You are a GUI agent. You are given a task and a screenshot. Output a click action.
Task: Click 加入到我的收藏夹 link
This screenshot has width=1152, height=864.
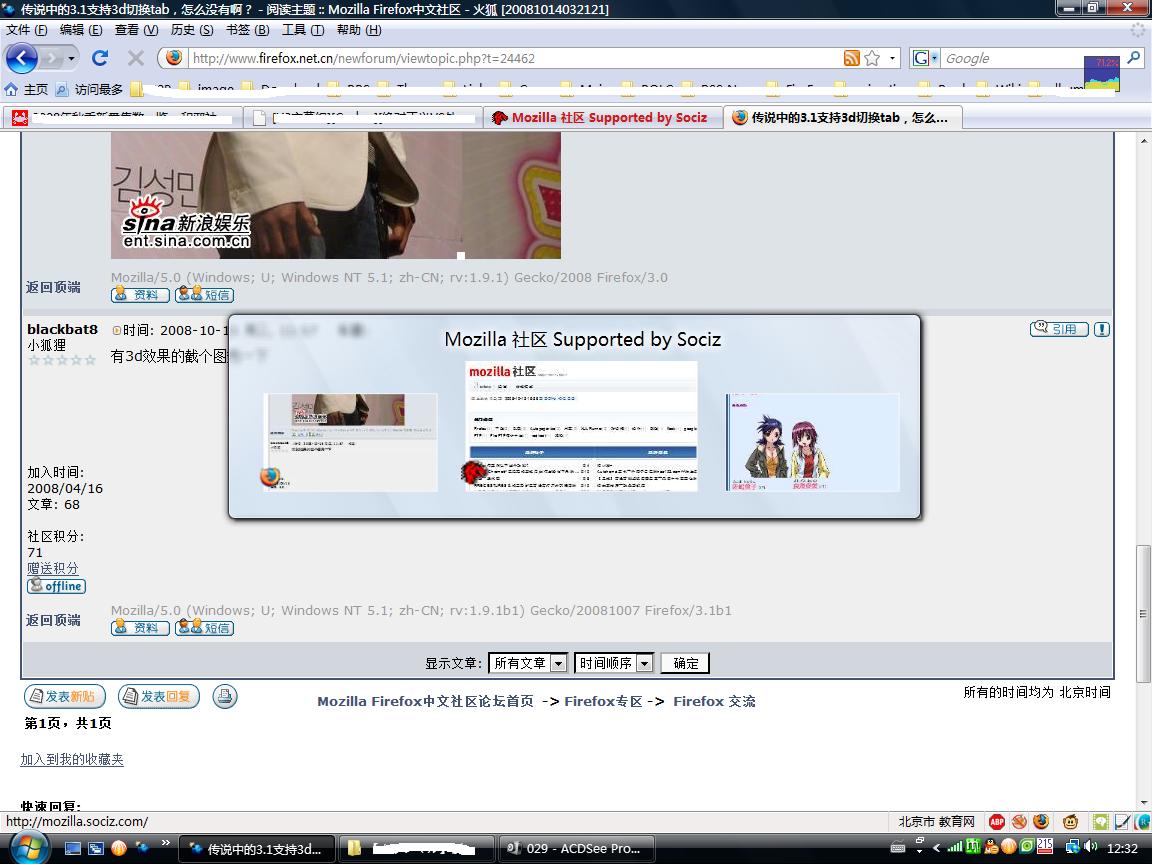[72, 759]
